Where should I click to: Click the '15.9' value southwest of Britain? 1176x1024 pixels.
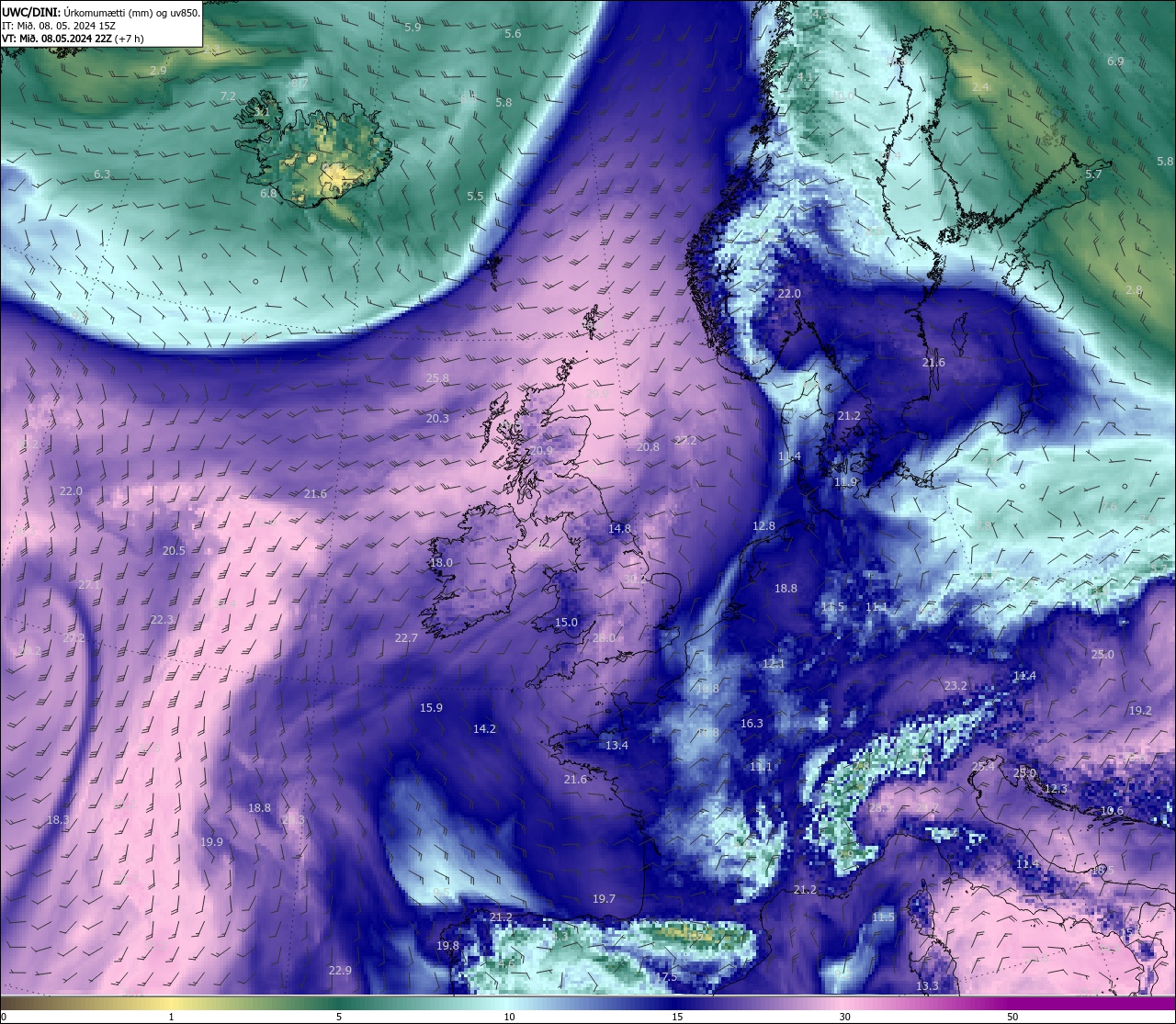click(x=431, y=707)
